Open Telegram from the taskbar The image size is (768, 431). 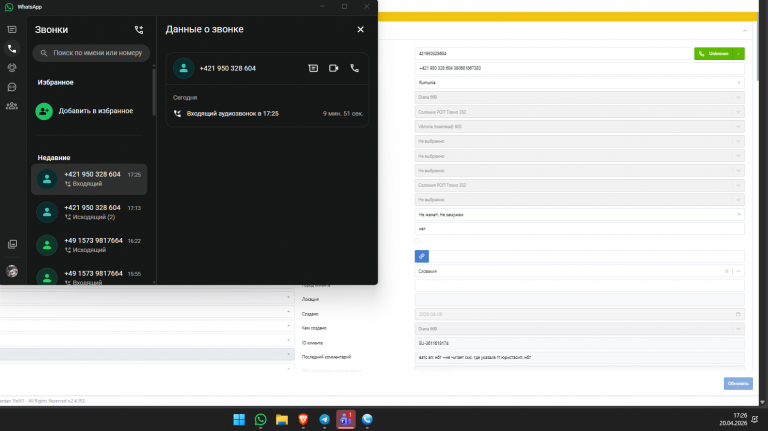[324, 420]
